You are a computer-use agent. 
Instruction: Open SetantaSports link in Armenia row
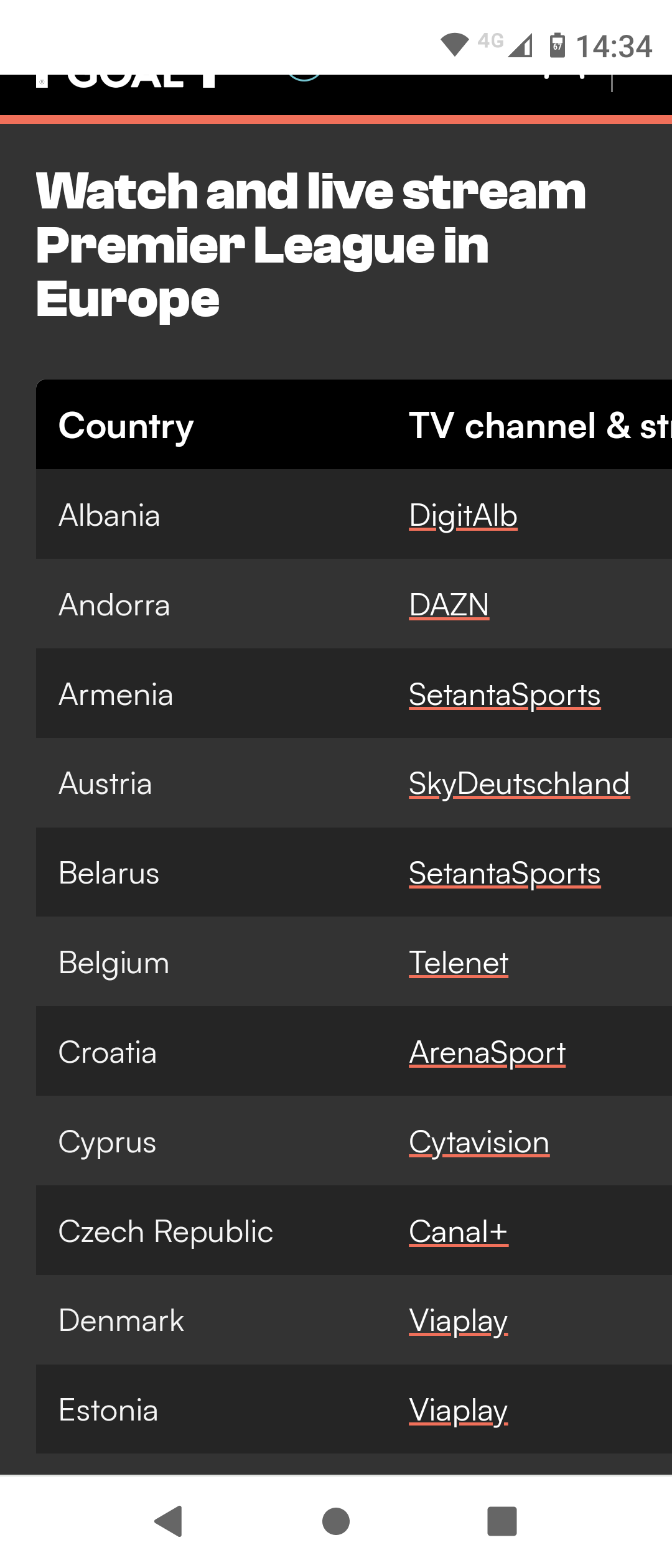click(505, 694)
